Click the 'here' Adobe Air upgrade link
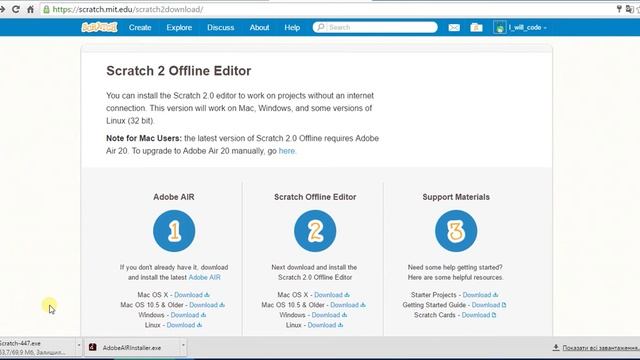The width and height of the screenshot is (640, 360). (287, 151)
